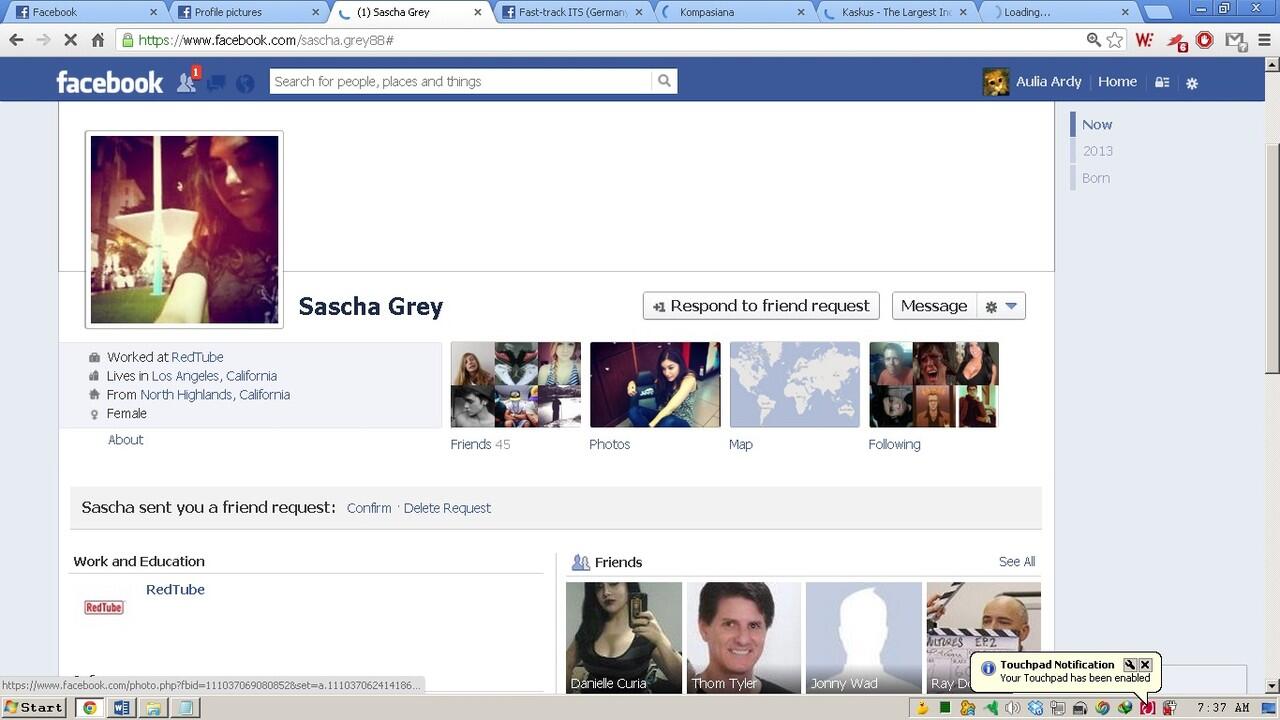Click Chrome icon in the taskbar
Viewport: 1280px width, 720px height.
coord(89,708)
